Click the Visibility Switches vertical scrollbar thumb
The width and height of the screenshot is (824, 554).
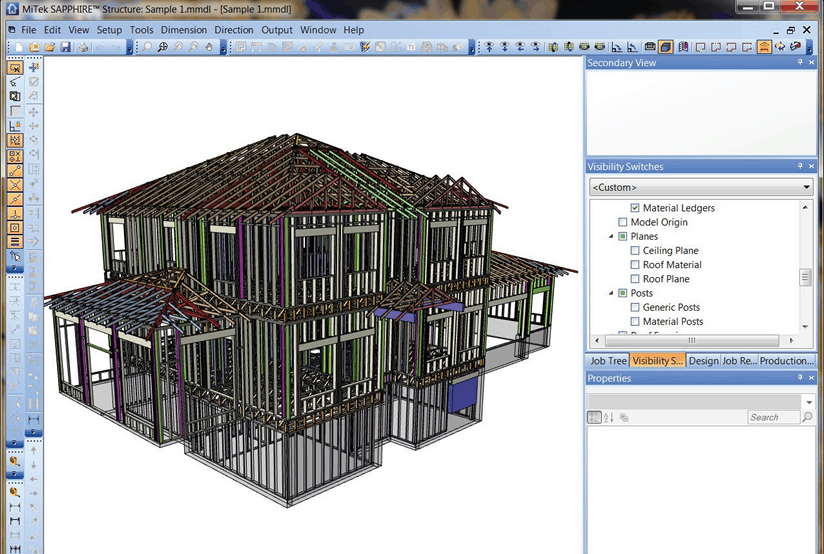(806, 277)
